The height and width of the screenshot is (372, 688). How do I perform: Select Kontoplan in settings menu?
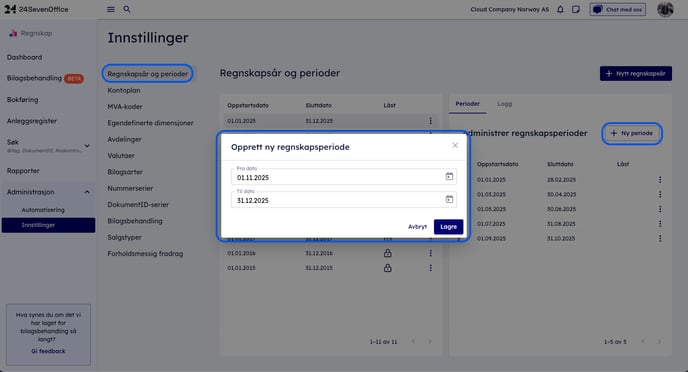(124, 90)
